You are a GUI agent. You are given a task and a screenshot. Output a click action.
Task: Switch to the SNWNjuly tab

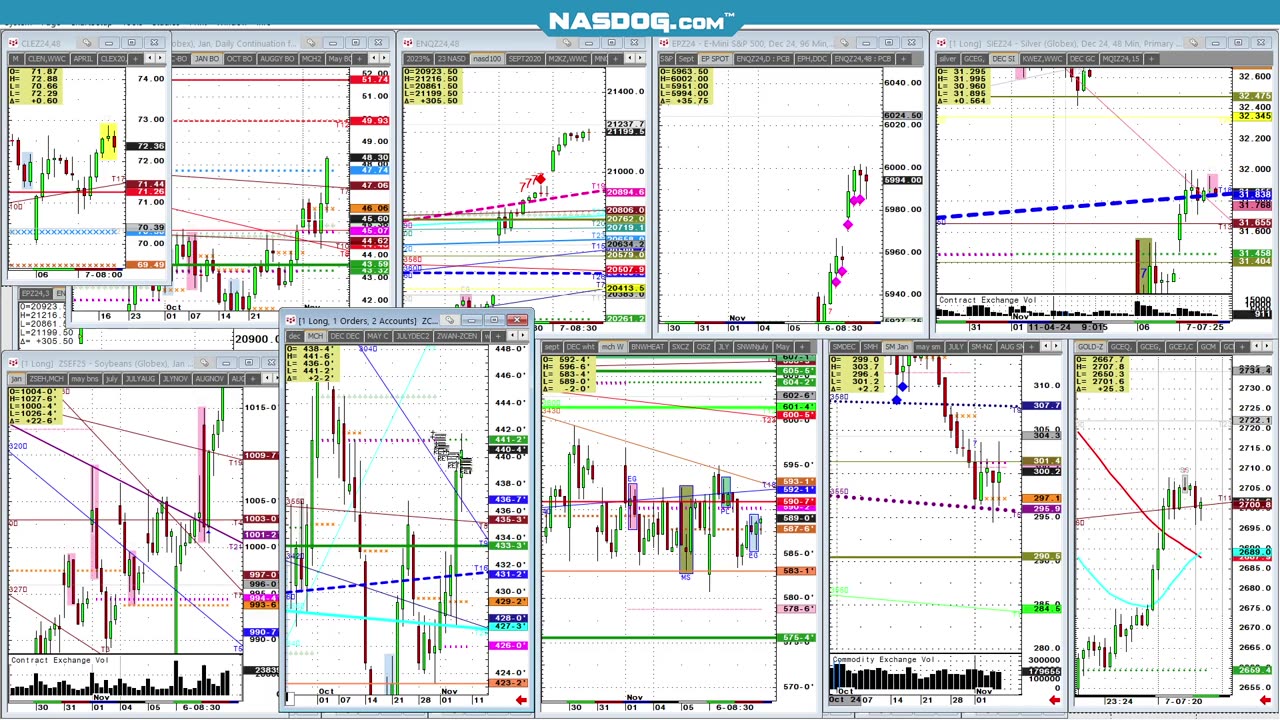tap(753, 347)
